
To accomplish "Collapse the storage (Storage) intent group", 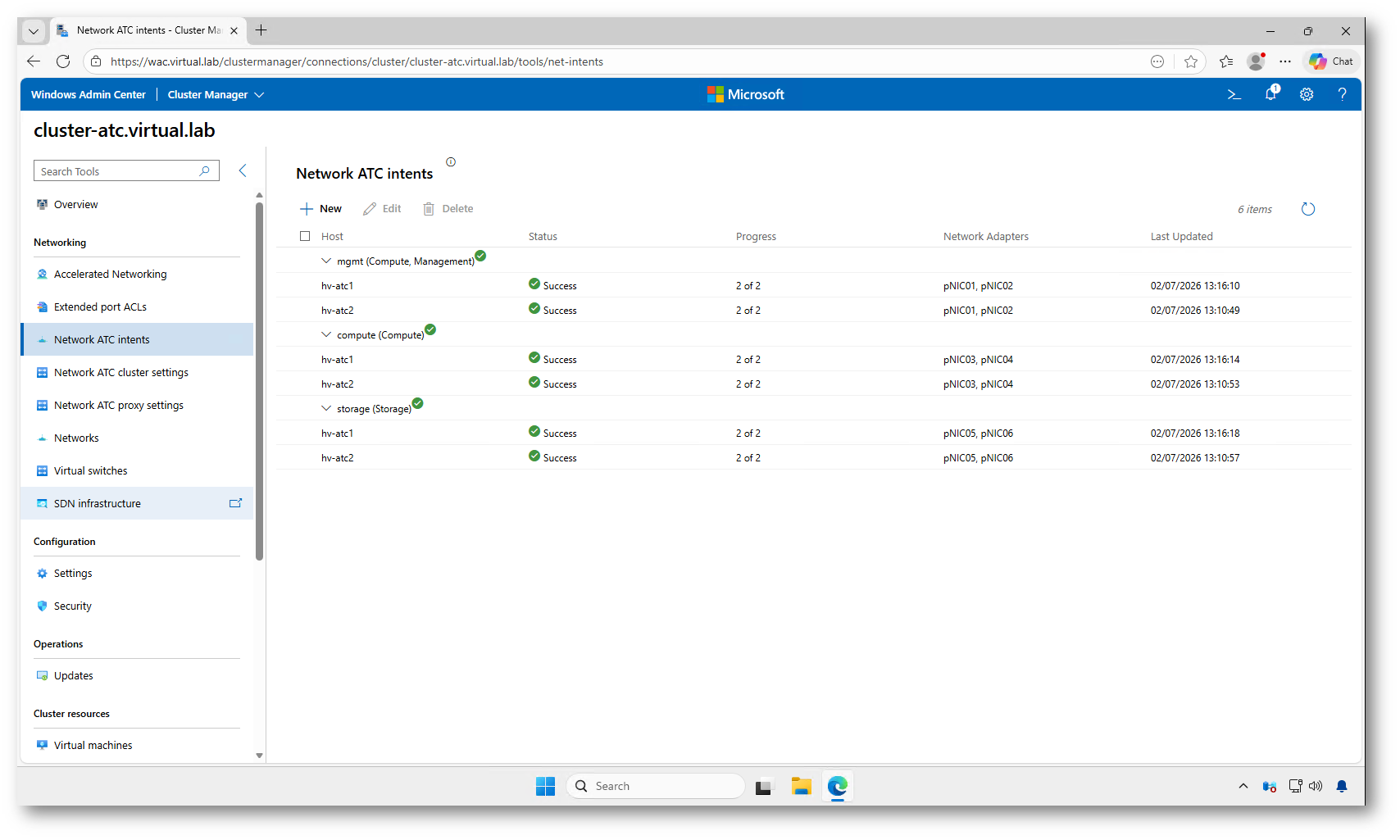I will click(x=326, y=408).
